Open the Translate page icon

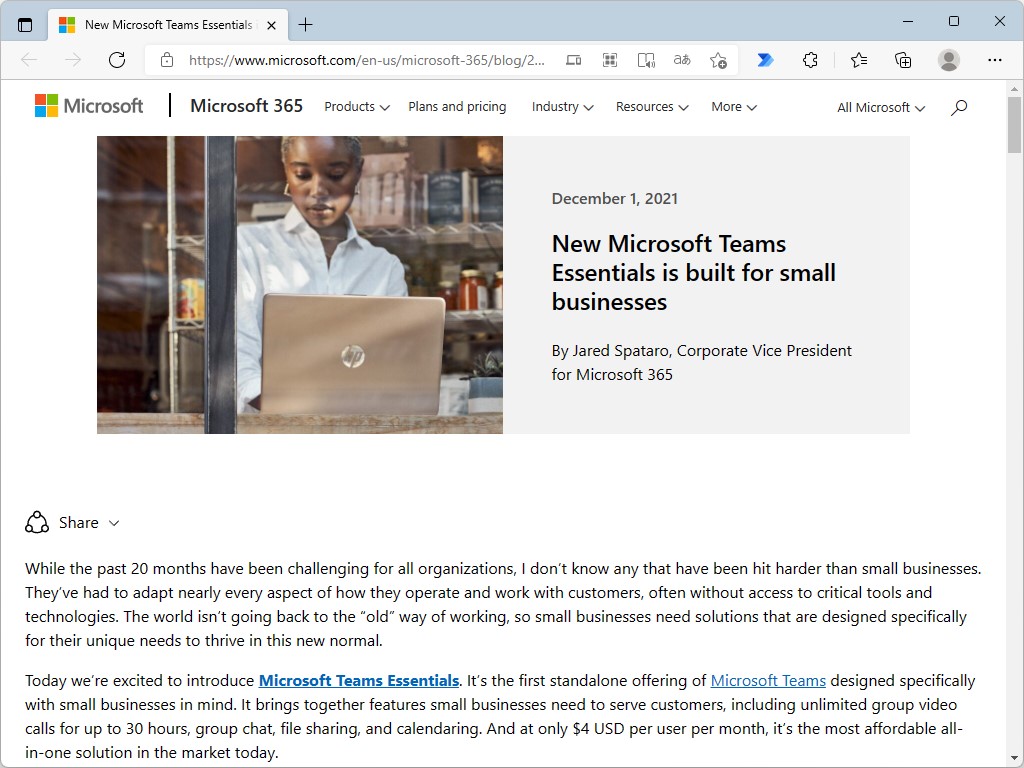coord(682,60)
